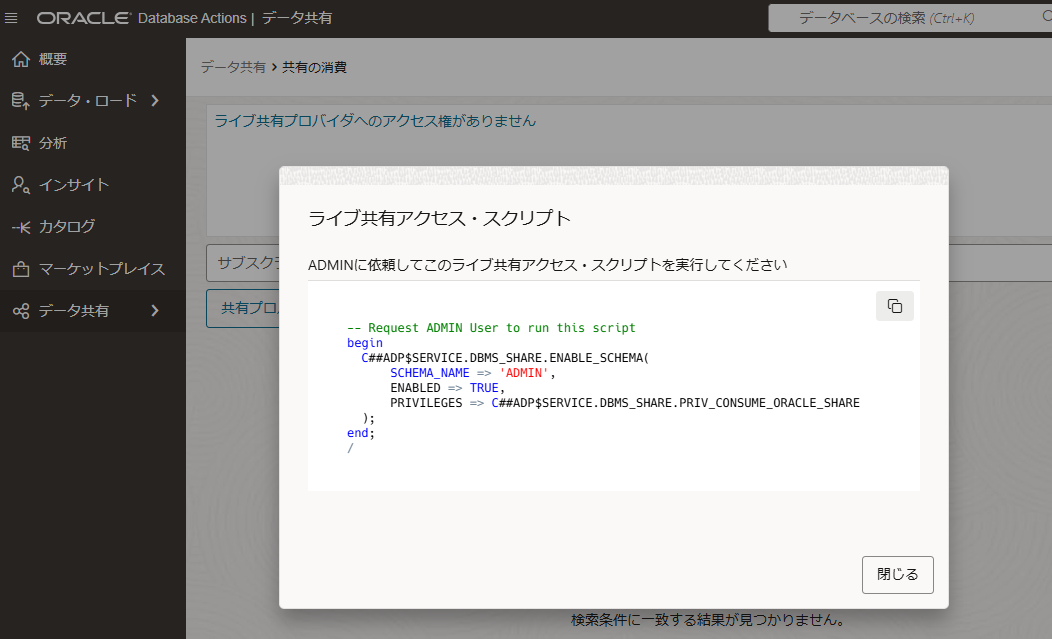Click the 概要 home icon
Image resolution: width=1052 pixels, height=639 pixels.
(20, 59)
